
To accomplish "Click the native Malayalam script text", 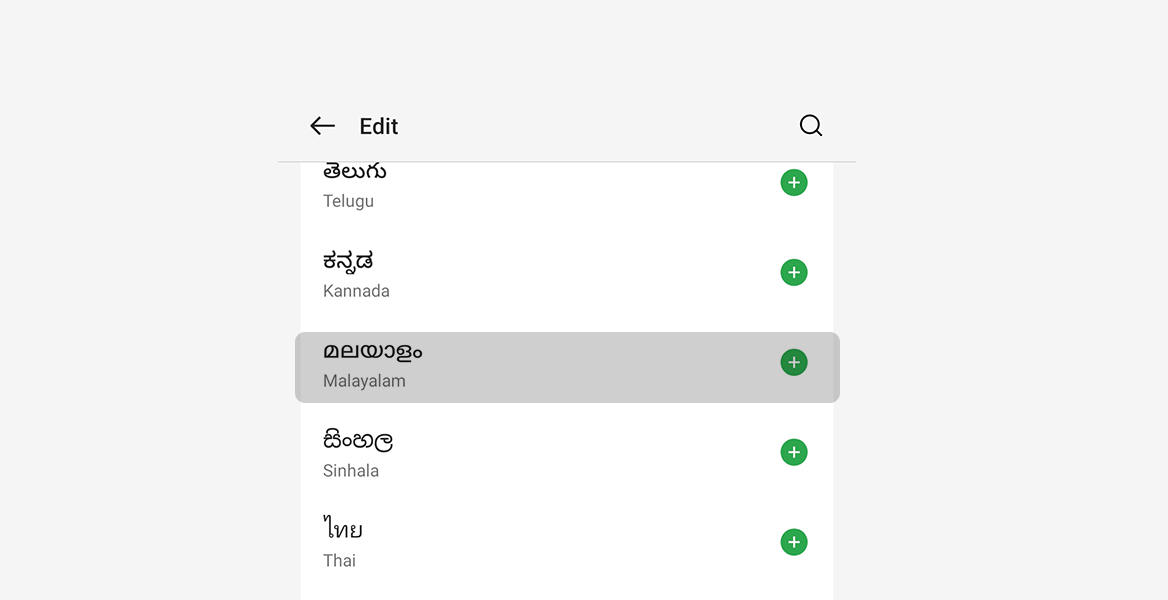I will coord(372,351).
